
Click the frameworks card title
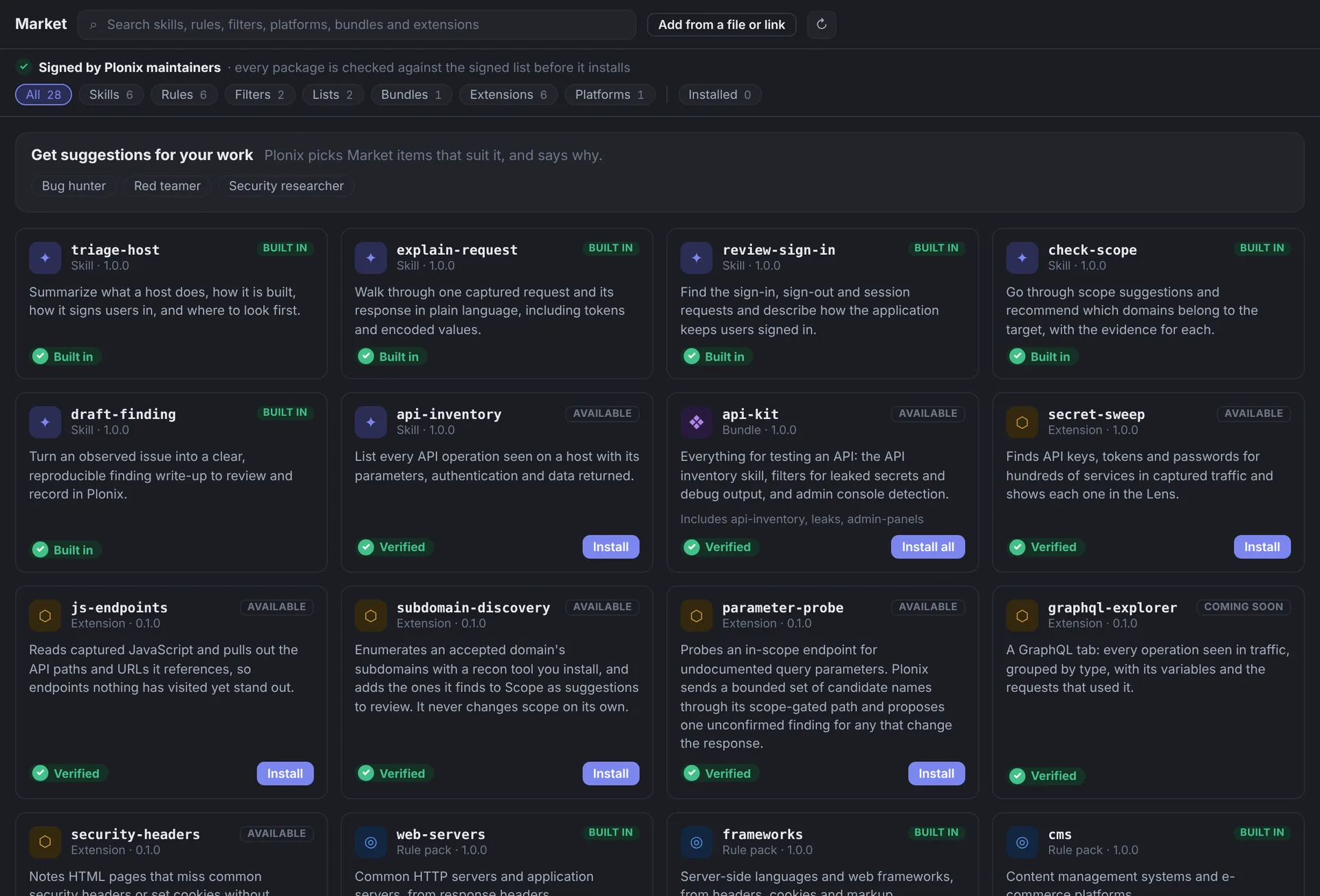[x=762, y=835]
